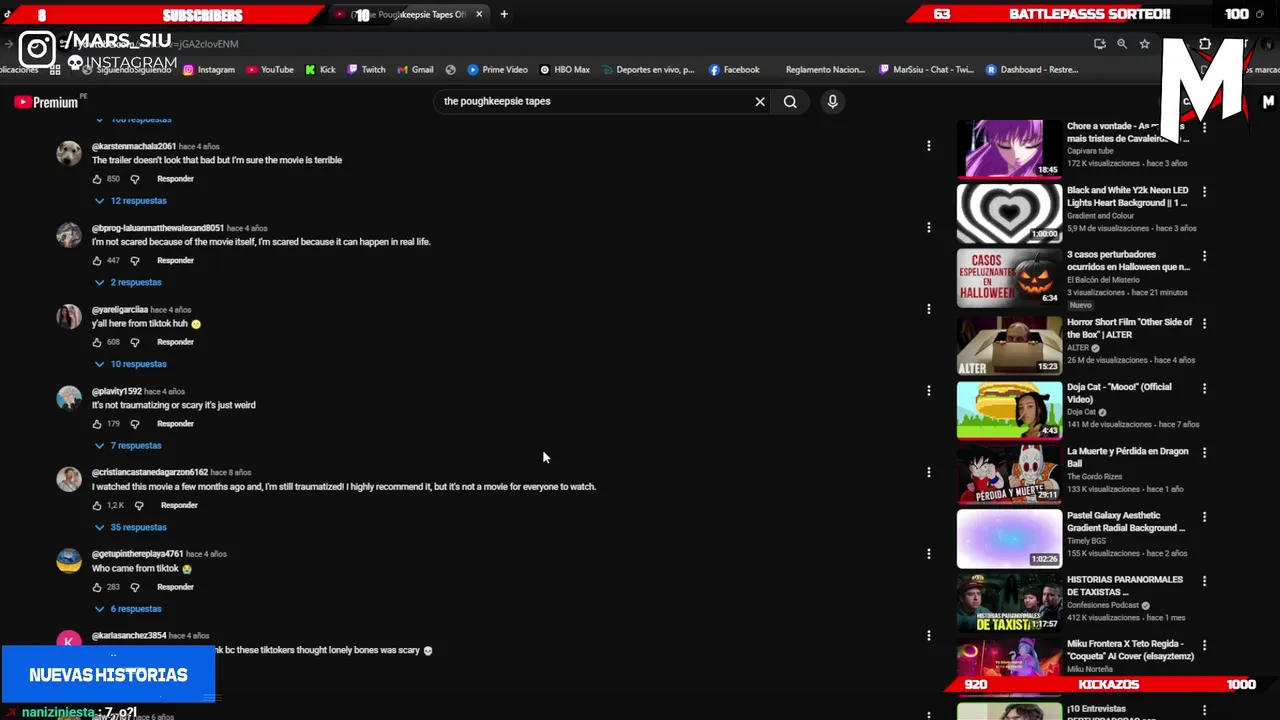Click Responder under the 'still traumatized' comment
This screenshot has height=720, width=1280.
pyautogui.click(x=179, y=506)
